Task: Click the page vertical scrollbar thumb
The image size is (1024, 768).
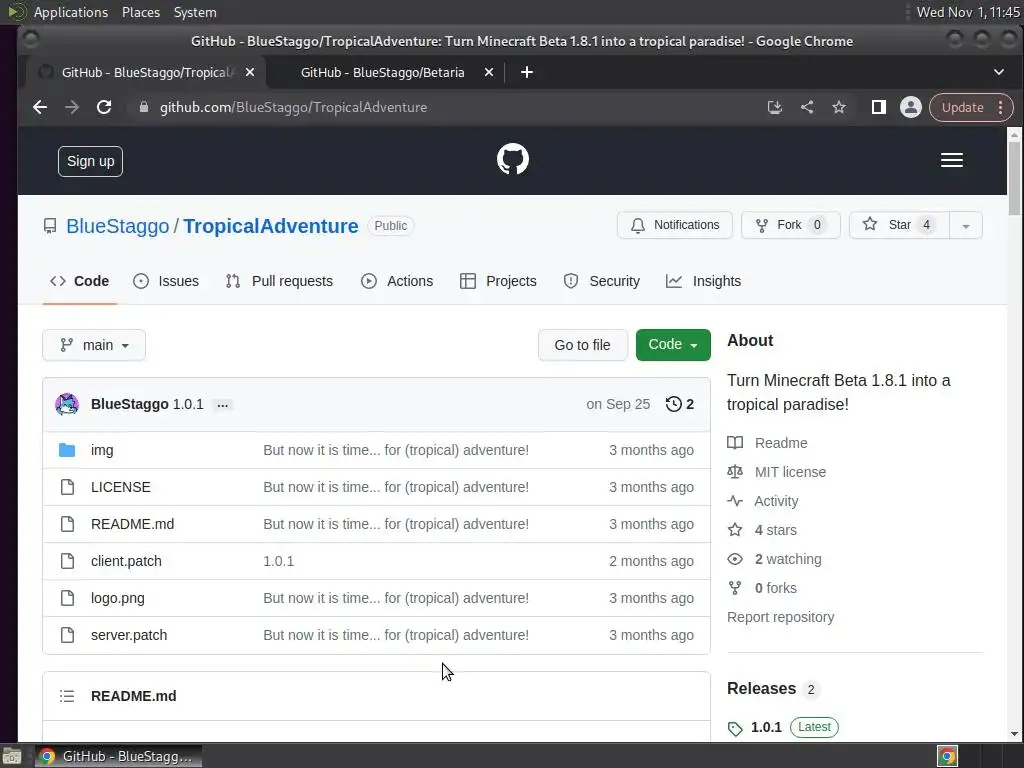Action: click(1014, 178)
